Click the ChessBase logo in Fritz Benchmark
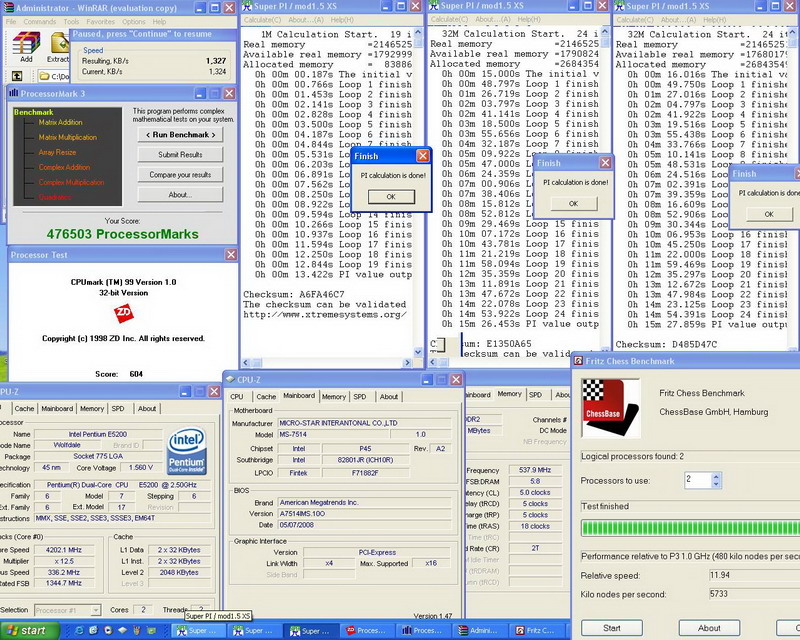The width and height of the screenshot is (800, 640). (611, 408)
